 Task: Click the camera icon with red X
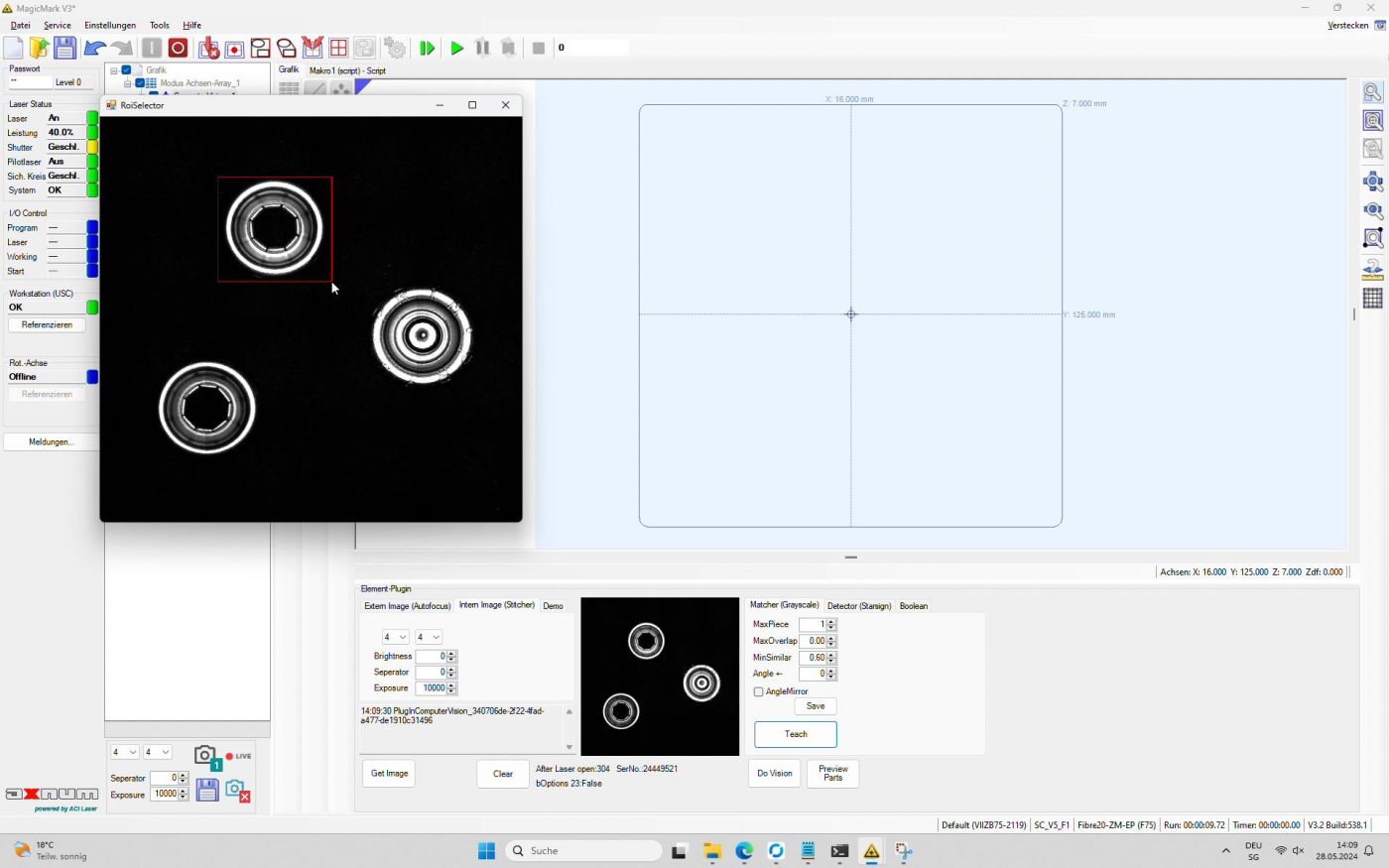click(237, 791)
